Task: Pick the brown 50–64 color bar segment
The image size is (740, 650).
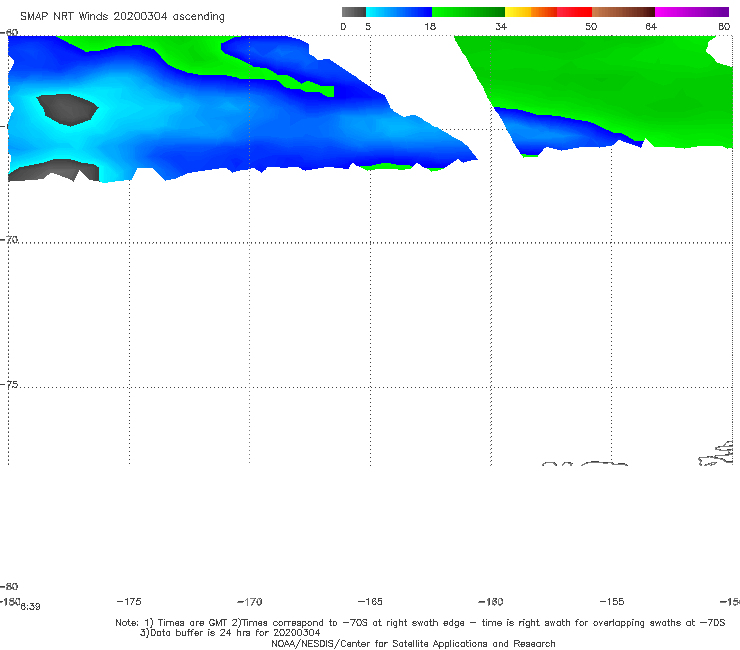Action: 623,12
